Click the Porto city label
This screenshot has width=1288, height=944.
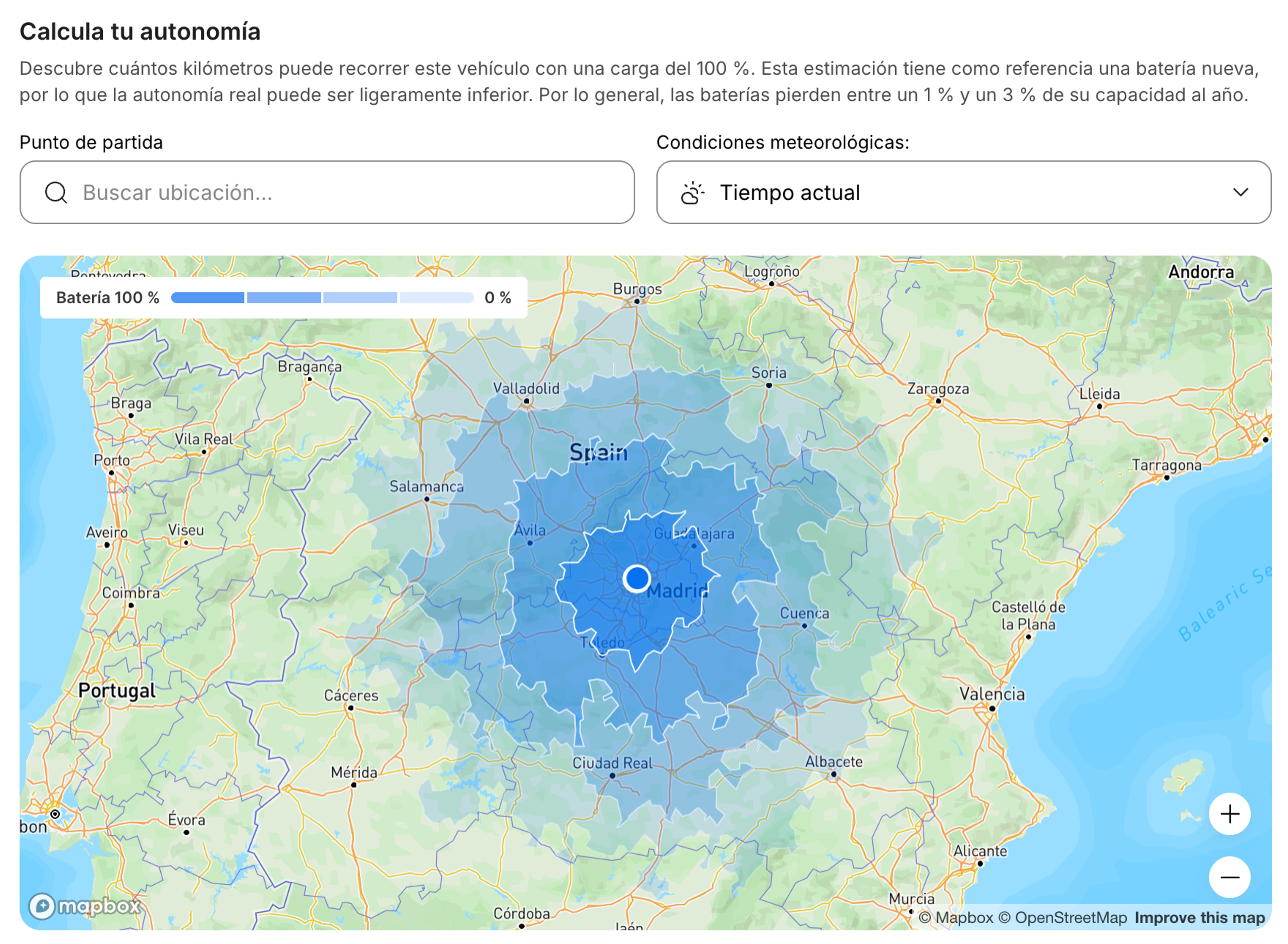coord(111,460)
